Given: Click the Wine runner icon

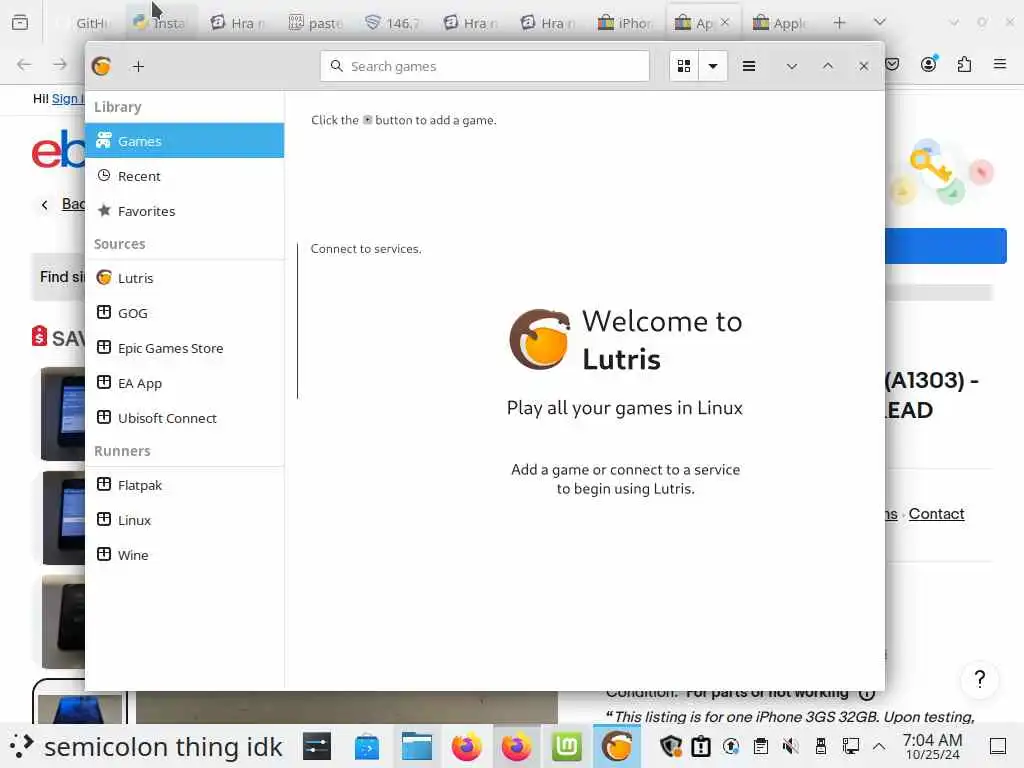Looking at the screenshot, I should click(104, 554).
